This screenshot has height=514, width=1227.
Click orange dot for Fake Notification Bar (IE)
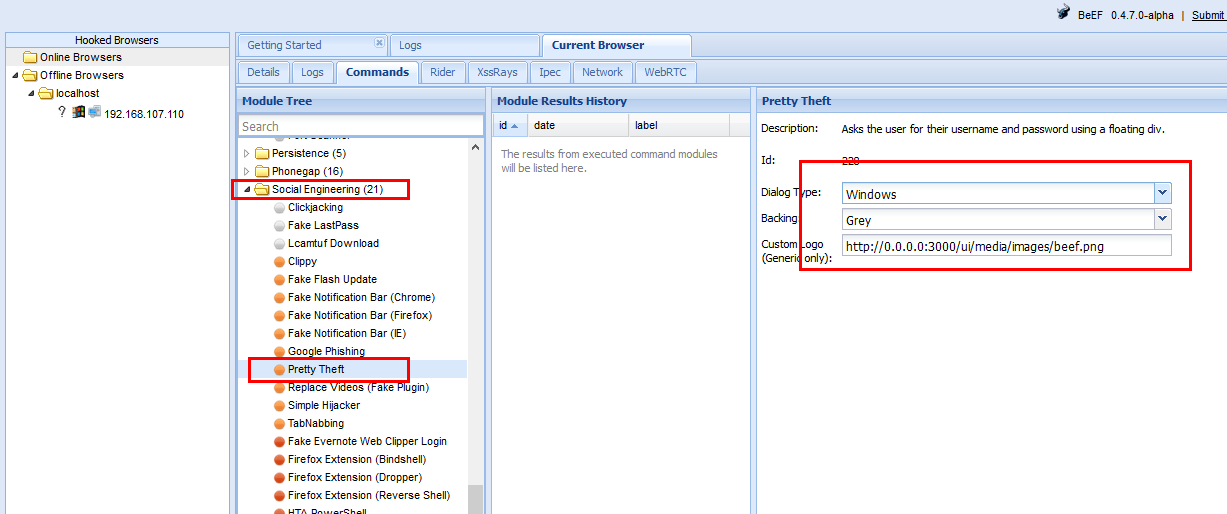click(x=279, y=333)
